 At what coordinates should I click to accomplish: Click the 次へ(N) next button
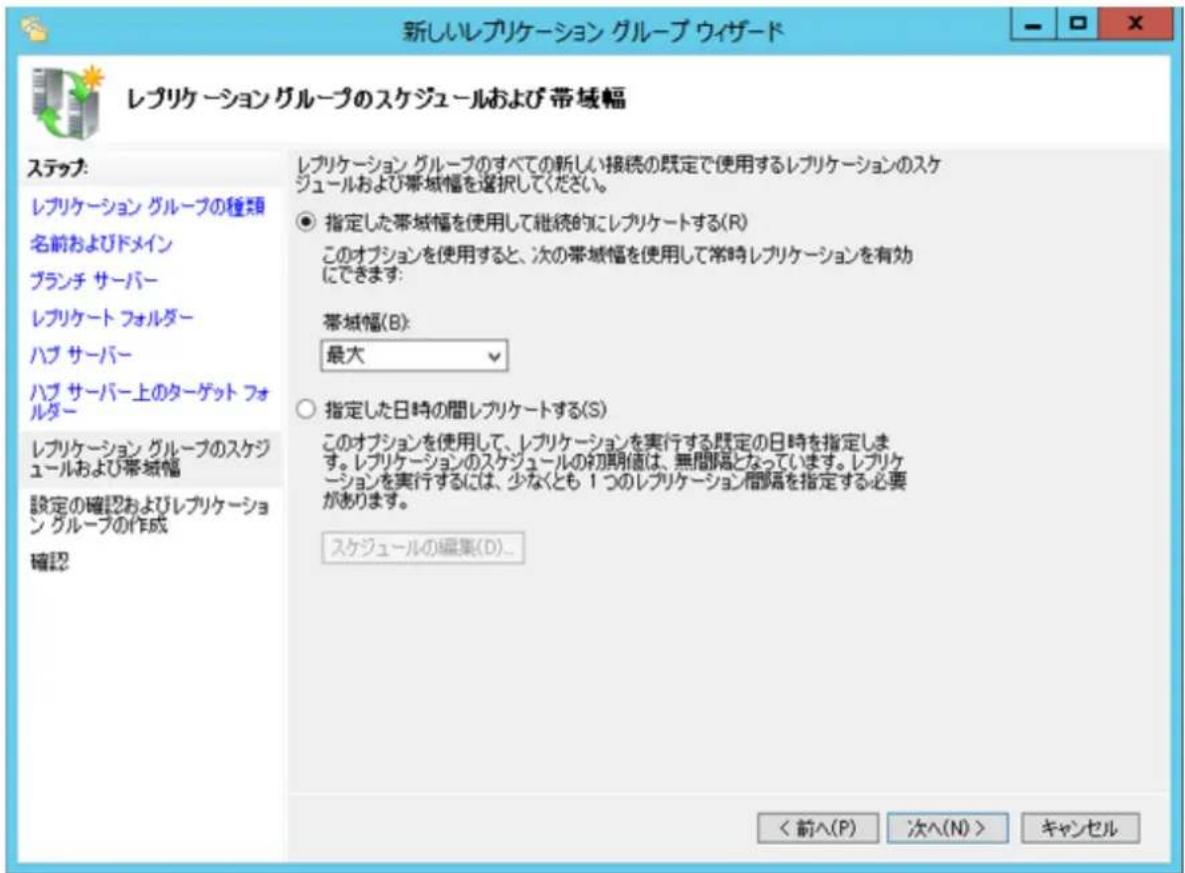coord(947,828)
